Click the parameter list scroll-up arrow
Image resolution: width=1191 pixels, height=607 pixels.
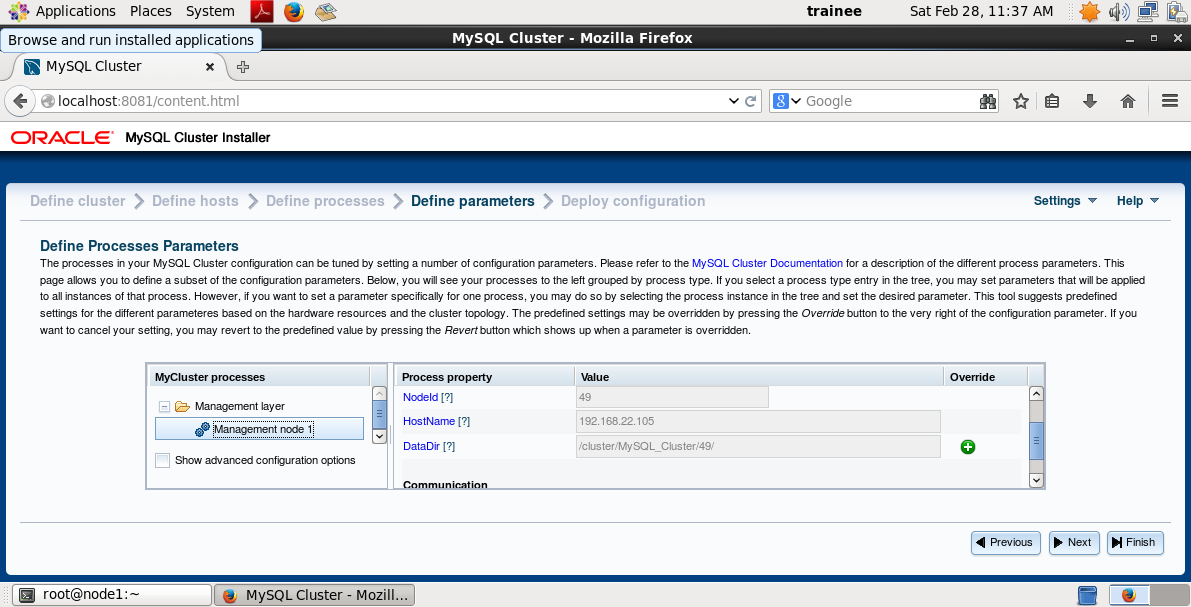pos(1036,394)
